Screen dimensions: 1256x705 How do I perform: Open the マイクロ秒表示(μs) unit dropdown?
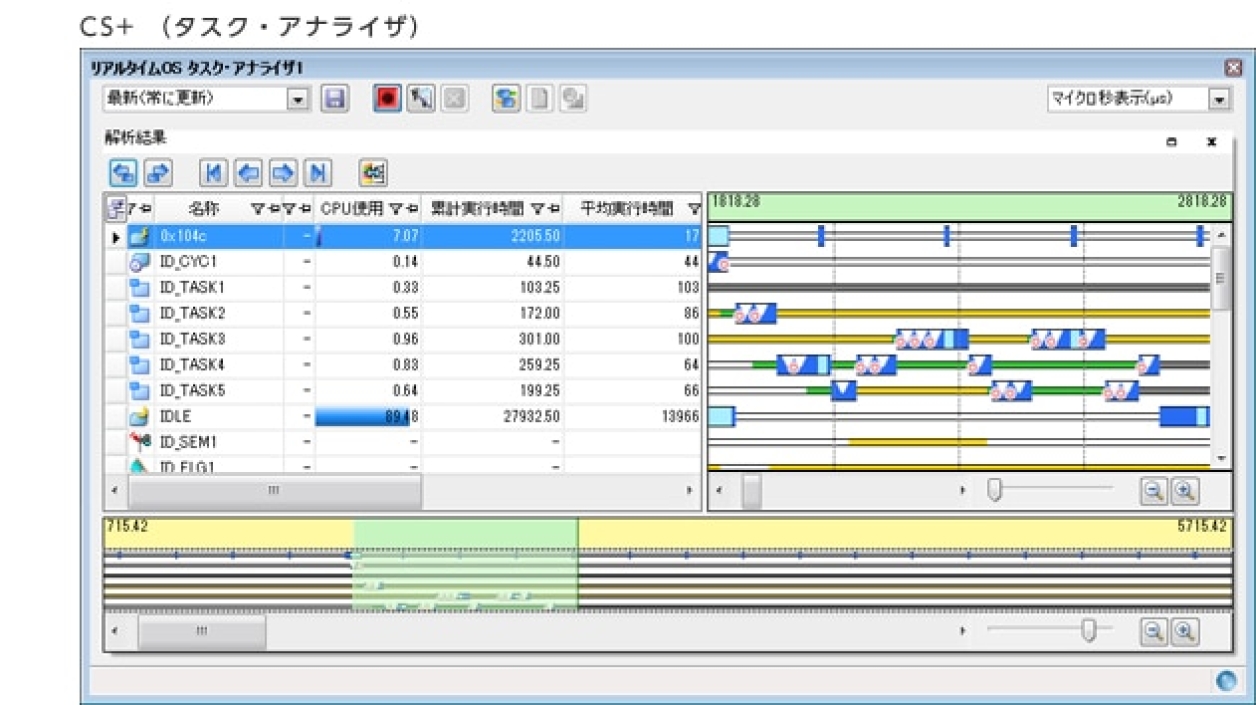coord(1219,99)
